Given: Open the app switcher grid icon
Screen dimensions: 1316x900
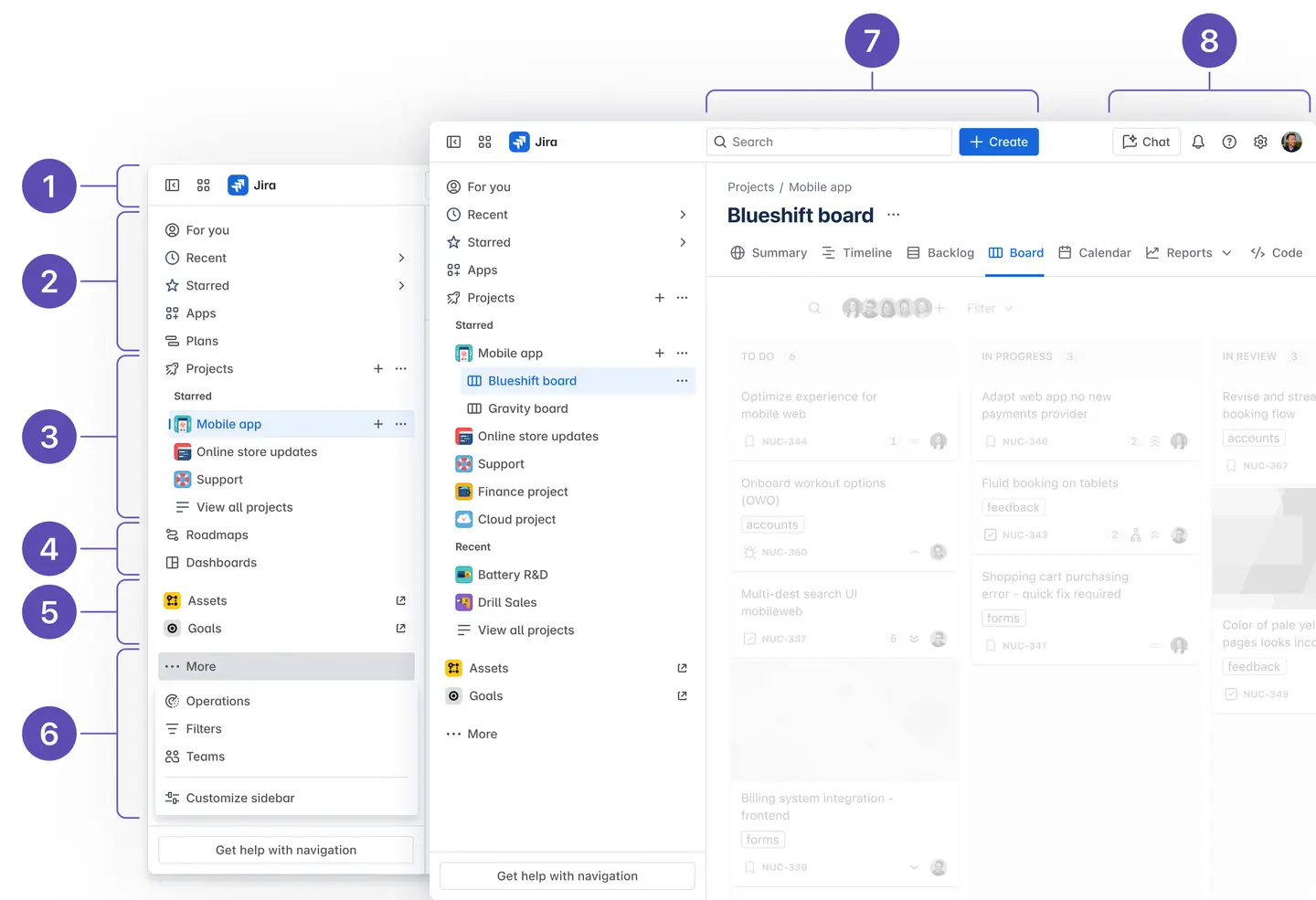Looking at the screenshot, I should point(485,142).
